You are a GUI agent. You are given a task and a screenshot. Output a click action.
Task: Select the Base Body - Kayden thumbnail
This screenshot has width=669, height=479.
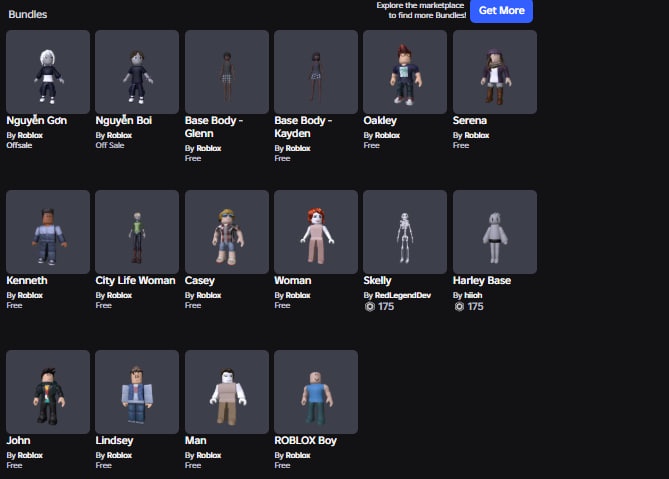pos(316,72)
